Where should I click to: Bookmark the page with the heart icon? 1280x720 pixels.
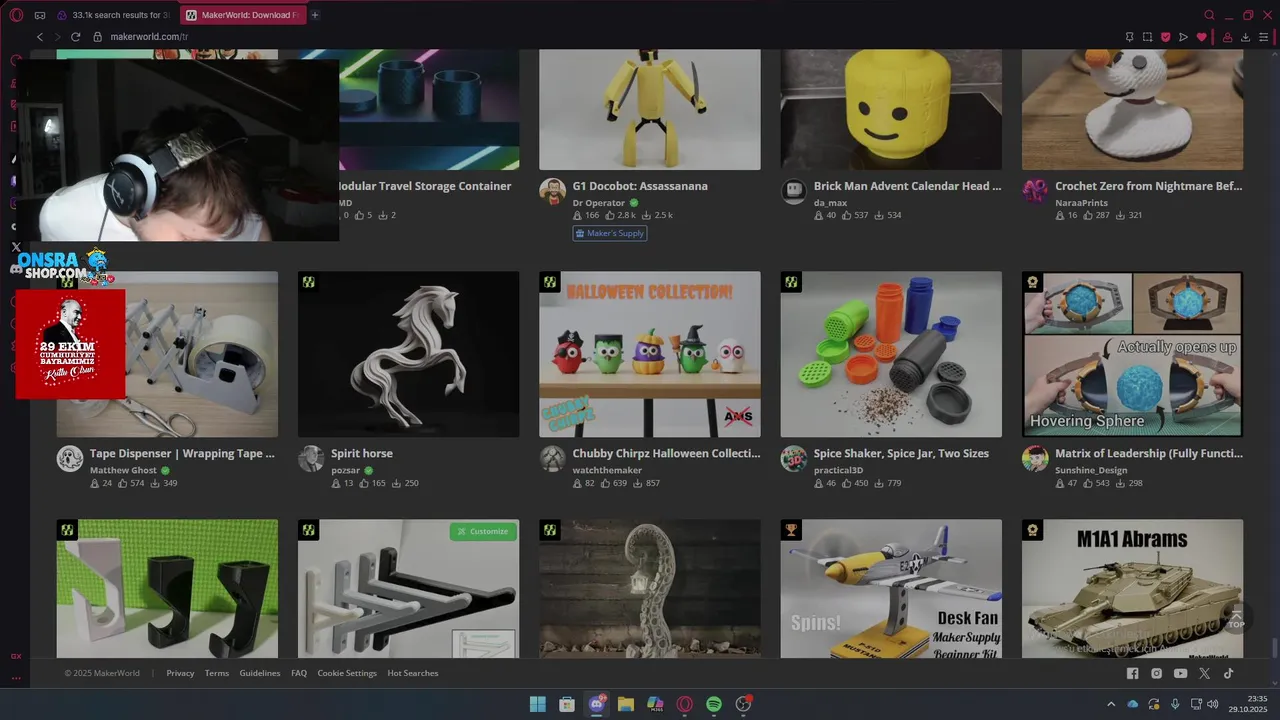(x=1201, y=37)
